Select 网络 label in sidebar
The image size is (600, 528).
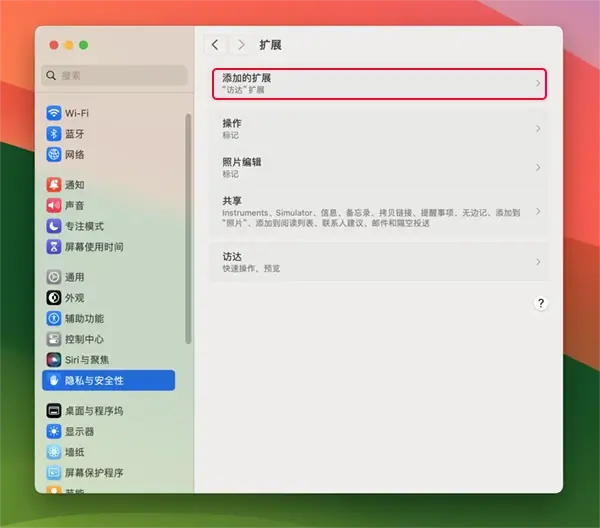[x=74, y=154]
